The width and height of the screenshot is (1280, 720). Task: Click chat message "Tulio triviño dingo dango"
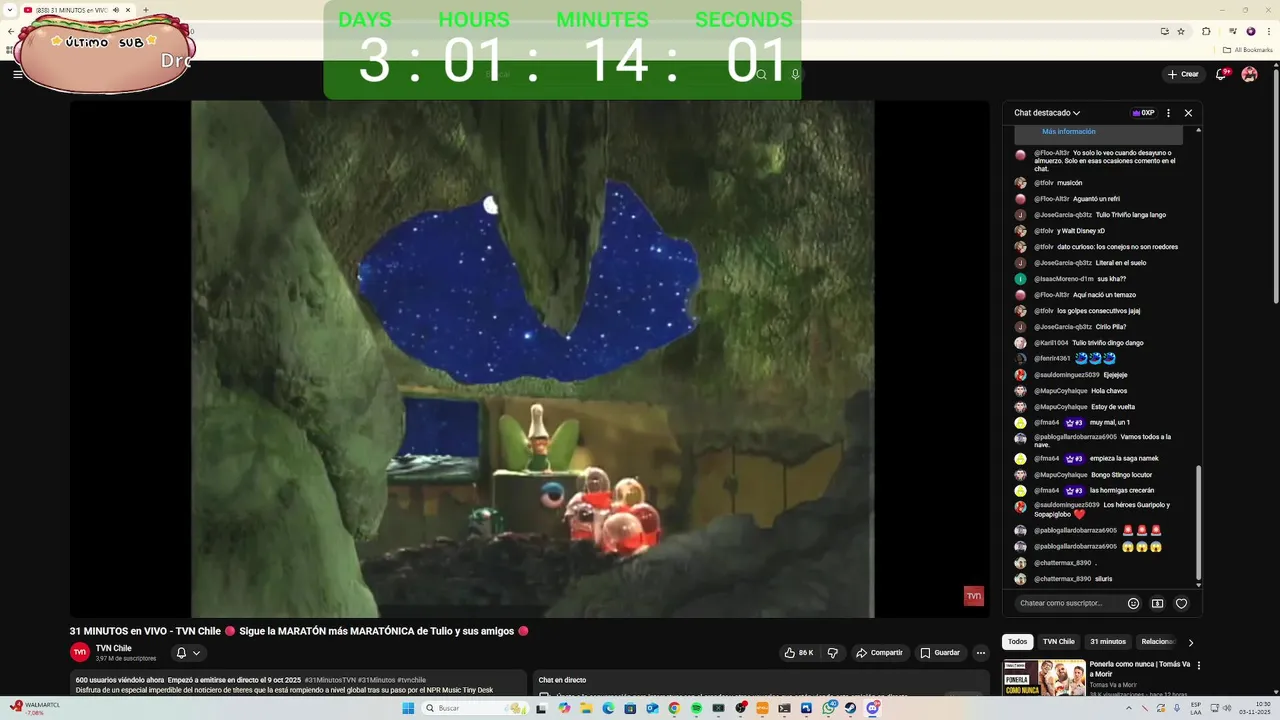point(1108,343)
